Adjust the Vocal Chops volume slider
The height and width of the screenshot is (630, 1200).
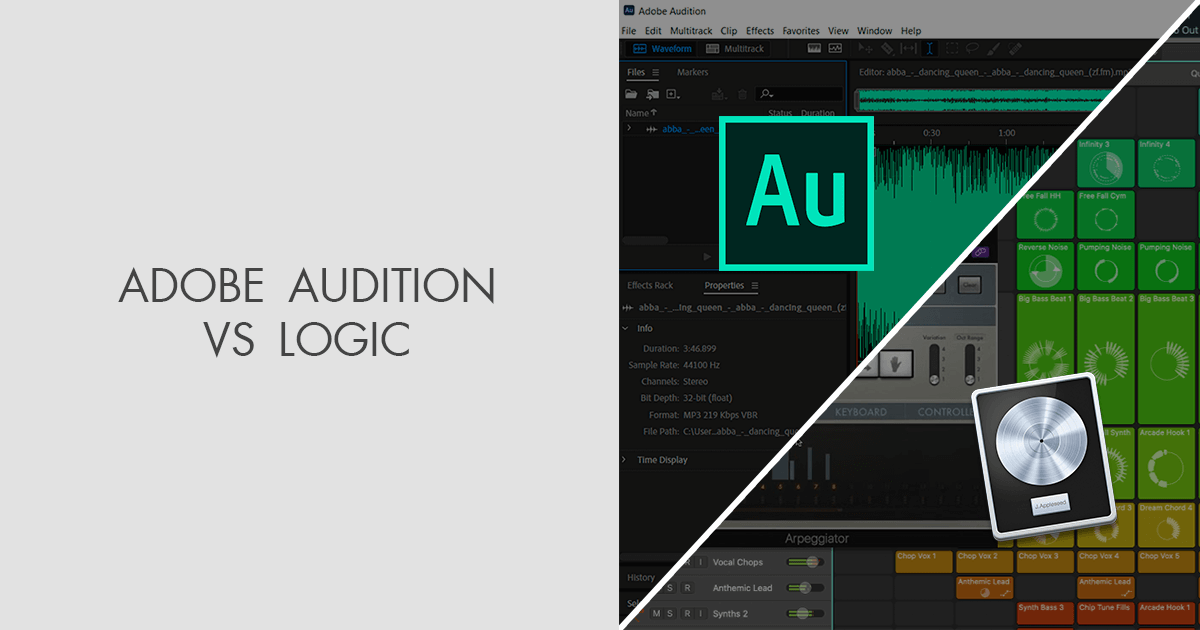point(811,562)
